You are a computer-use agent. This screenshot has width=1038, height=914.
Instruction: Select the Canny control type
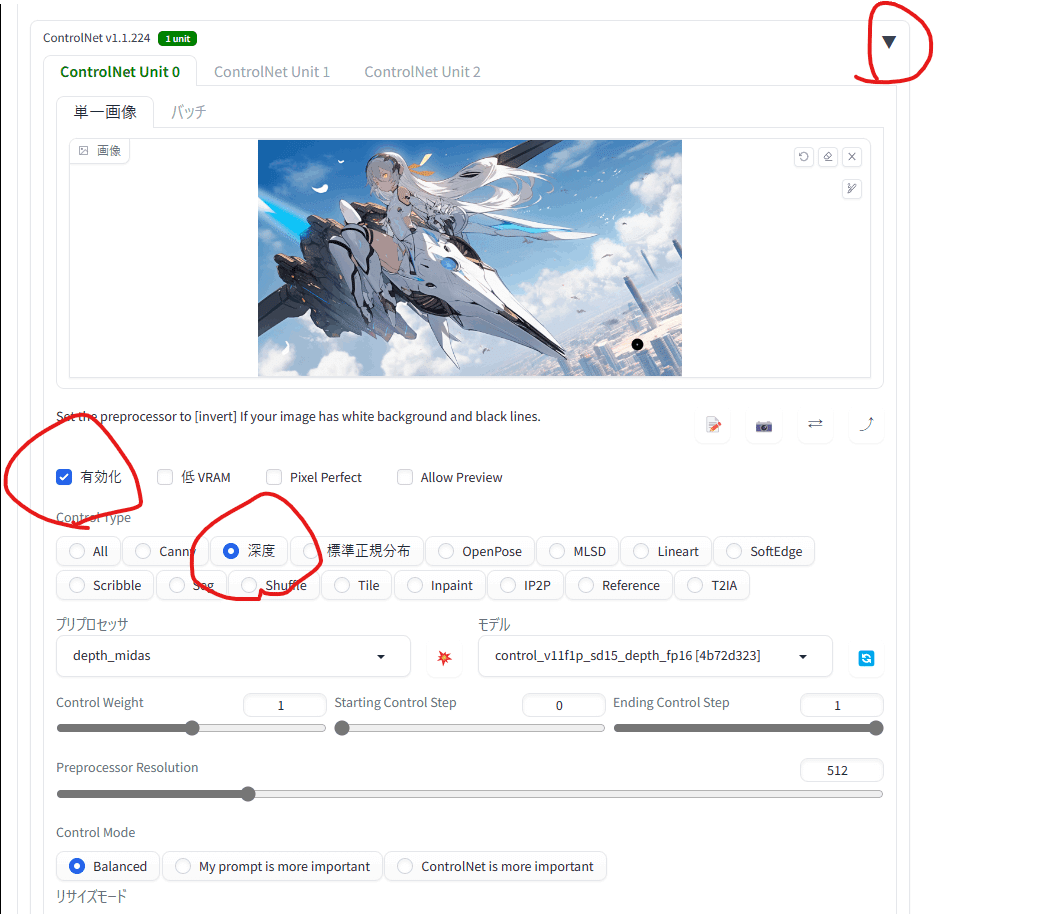[x=165, y=551]
